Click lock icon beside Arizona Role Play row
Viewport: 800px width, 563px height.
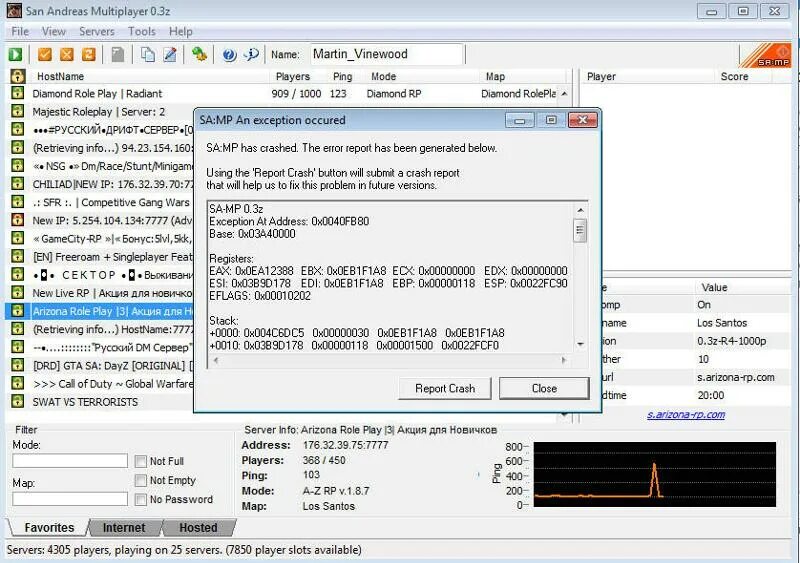click(x=17, y=311)
